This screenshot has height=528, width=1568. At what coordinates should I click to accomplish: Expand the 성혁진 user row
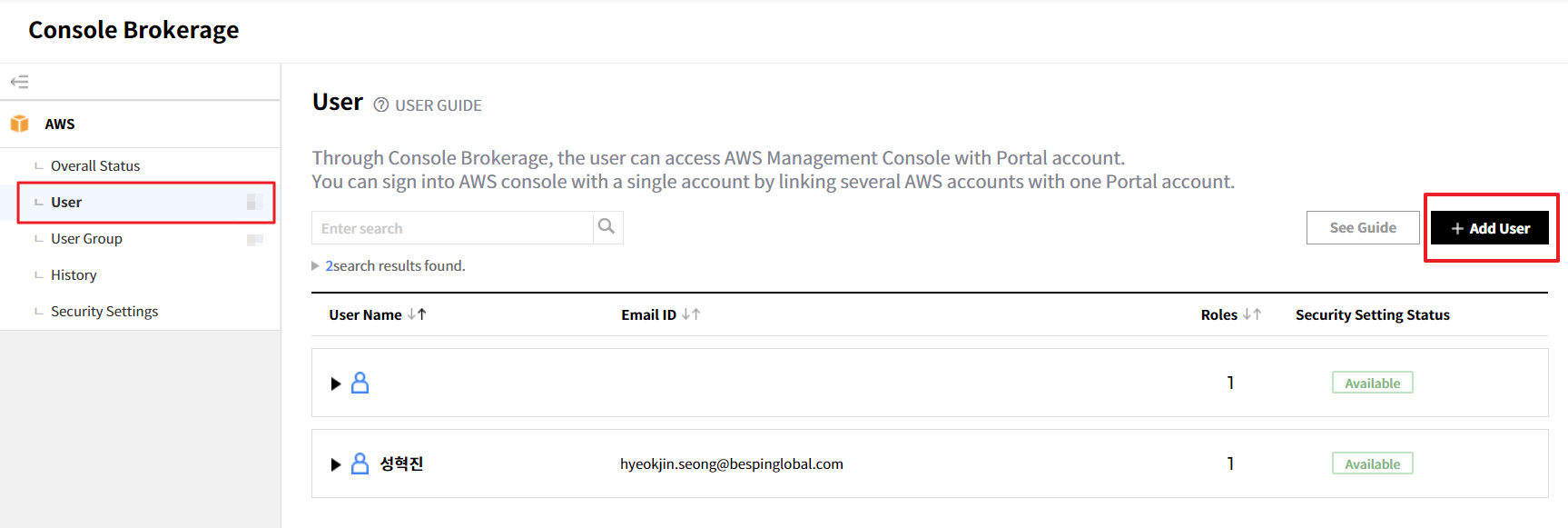(x=336, y=464)
